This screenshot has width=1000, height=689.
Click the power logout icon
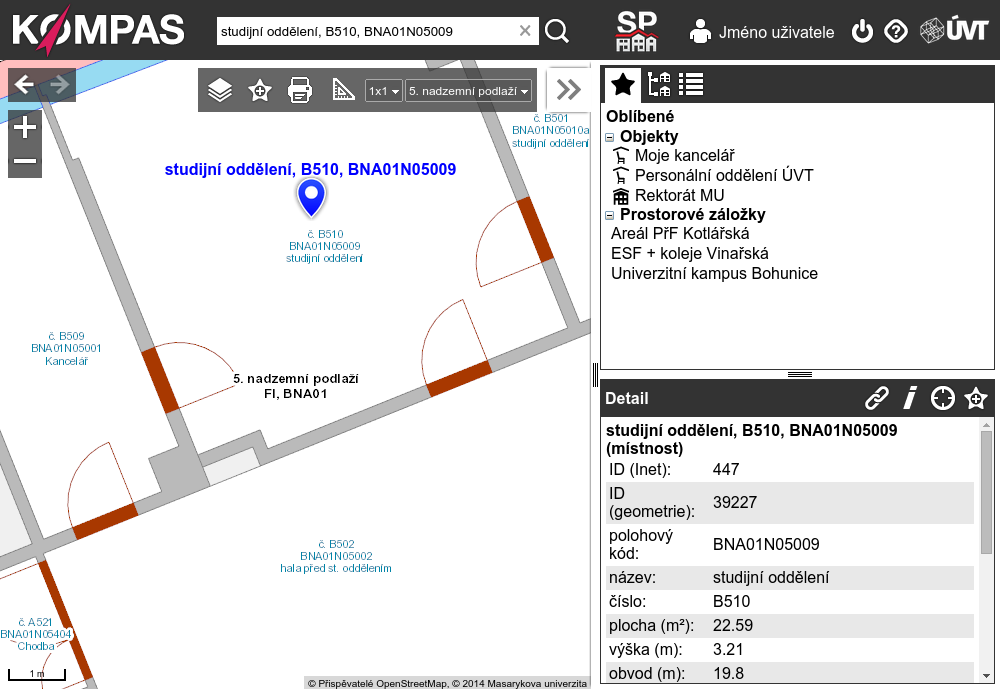tap(862, 31)
